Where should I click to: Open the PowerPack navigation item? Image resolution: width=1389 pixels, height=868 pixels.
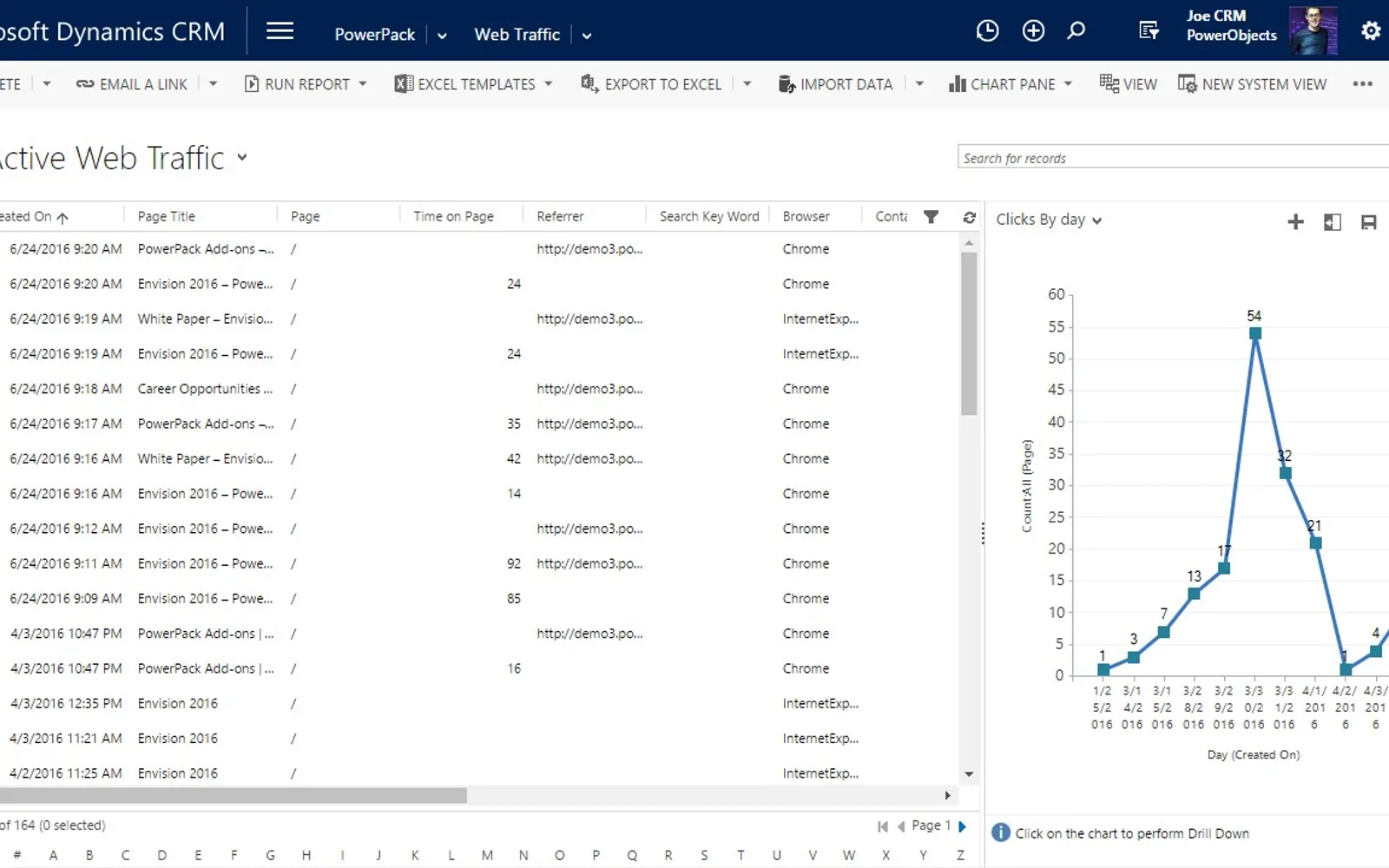pos(375,35)
